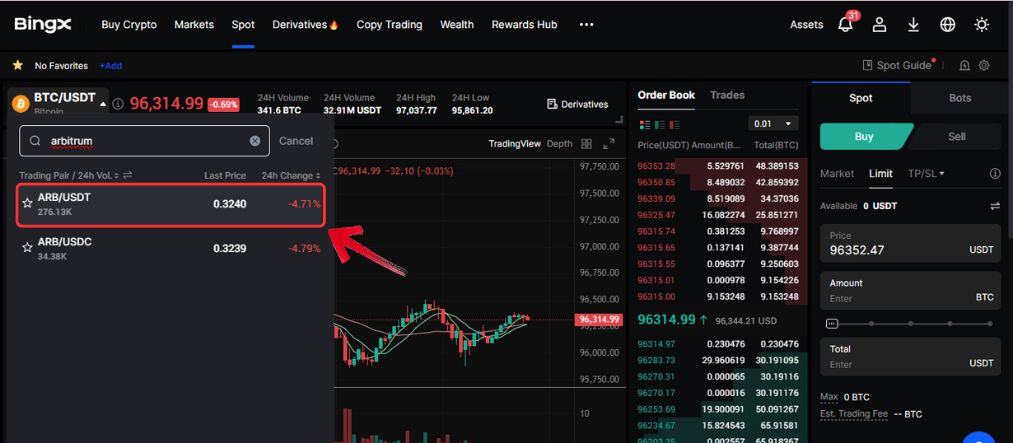Screen dimensions: 1013x443
Task: Select the ARB/USDC trading pair
Action: [x=171, y=249]
